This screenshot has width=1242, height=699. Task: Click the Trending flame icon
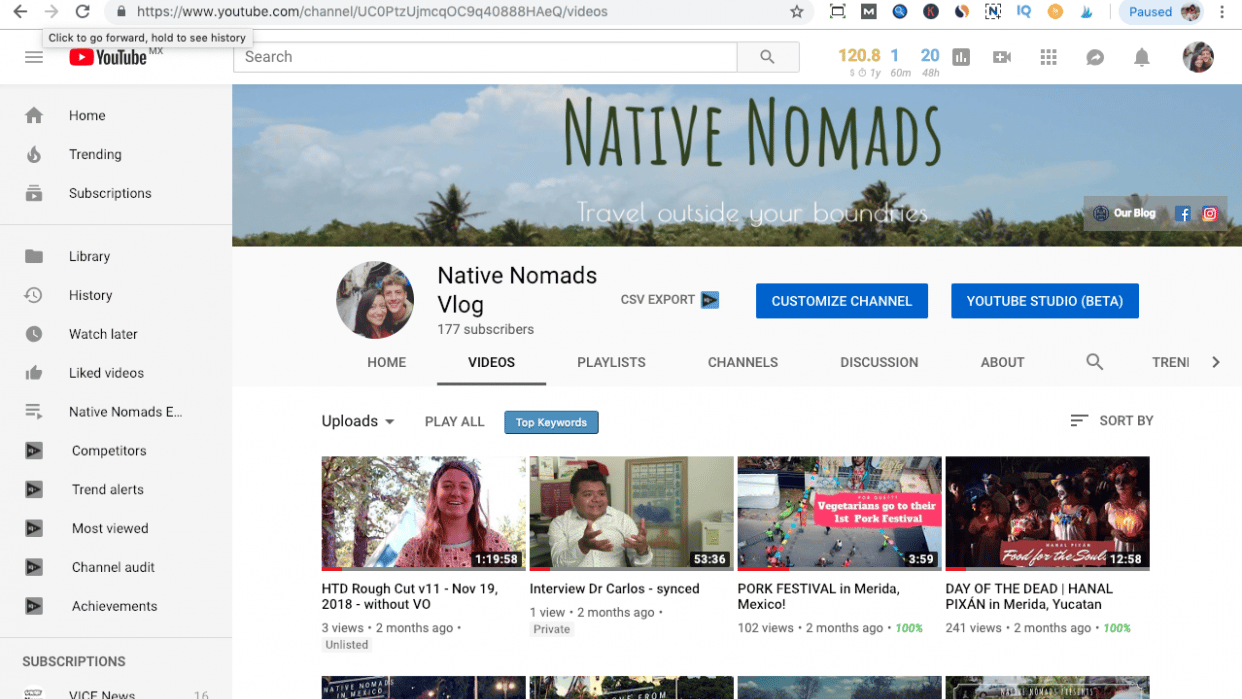pyautogui.click(x=34, y=155)
